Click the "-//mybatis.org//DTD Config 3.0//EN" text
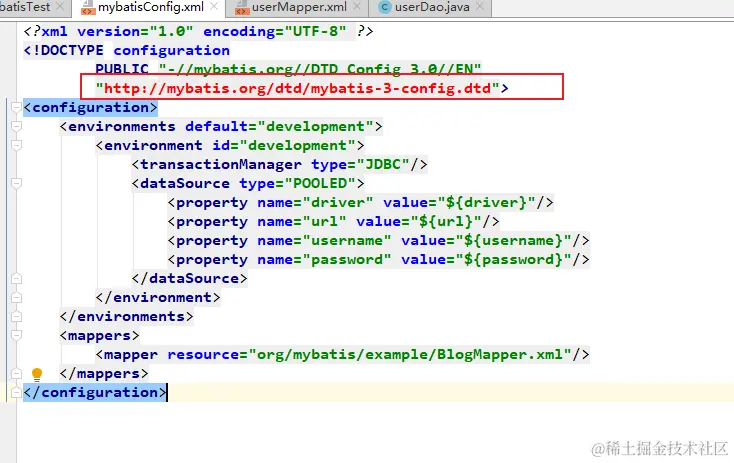 [x=320, y=69]
